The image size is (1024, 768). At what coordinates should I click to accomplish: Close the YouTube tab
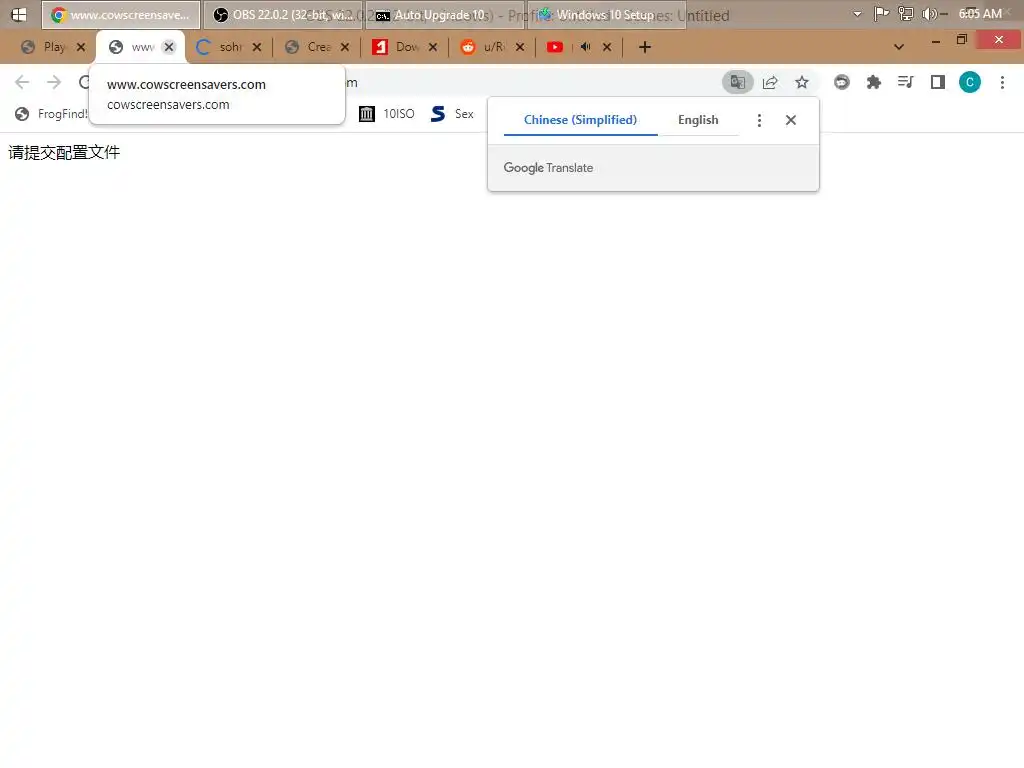click(607, 47)
